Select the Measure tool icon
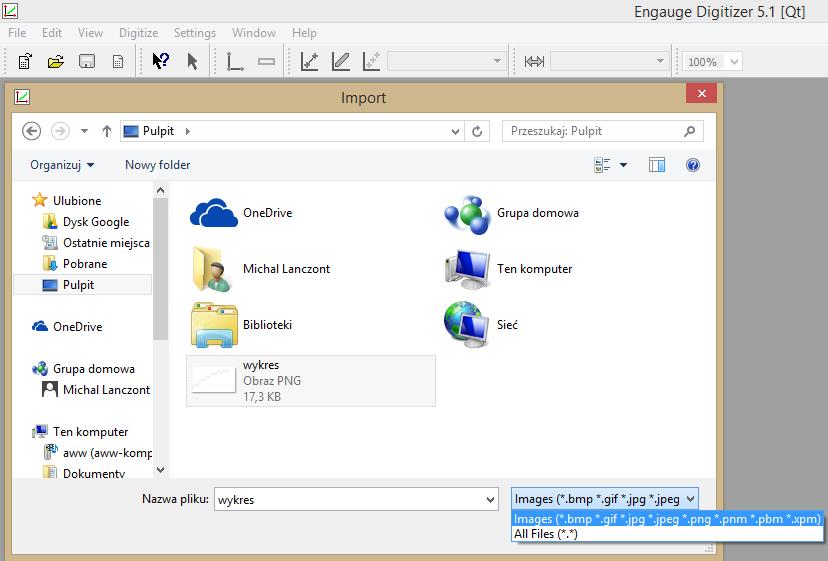Image resolution: width=828 pixels, height=561 pixels. pyautogui.click(x=534, y=62)
